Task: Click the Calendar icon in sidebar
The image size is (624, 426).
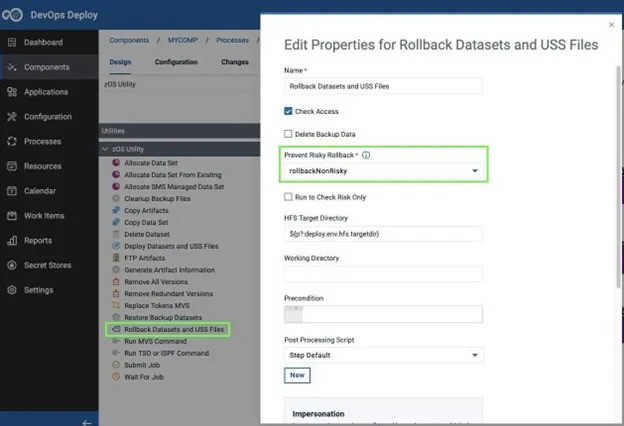Action: click(x=11, y=191)
